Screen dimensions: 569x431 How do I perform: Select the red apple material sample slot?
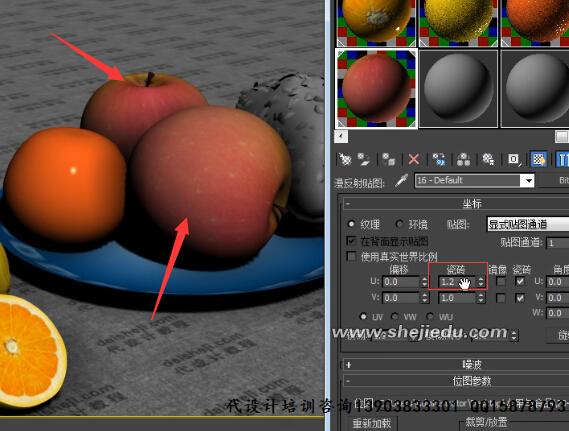[377, 89]
